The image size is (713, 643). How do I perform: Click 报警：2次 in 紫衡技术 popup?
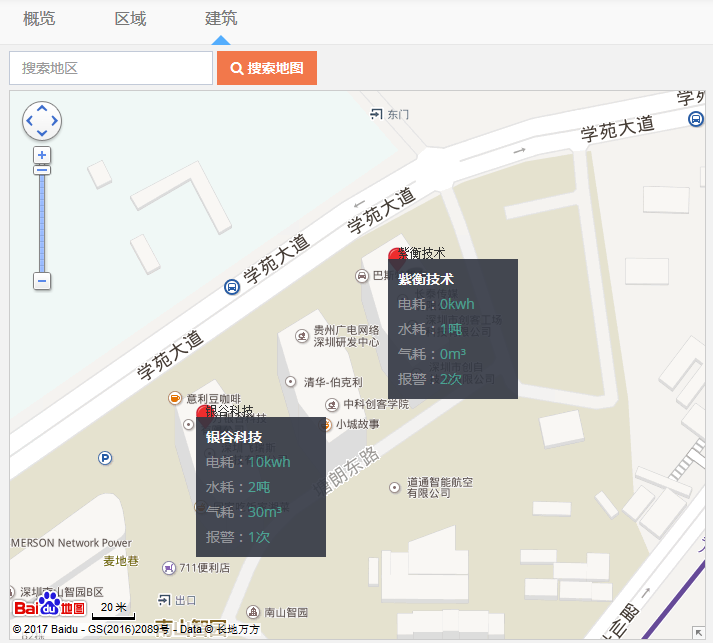[x=430, y=379]
